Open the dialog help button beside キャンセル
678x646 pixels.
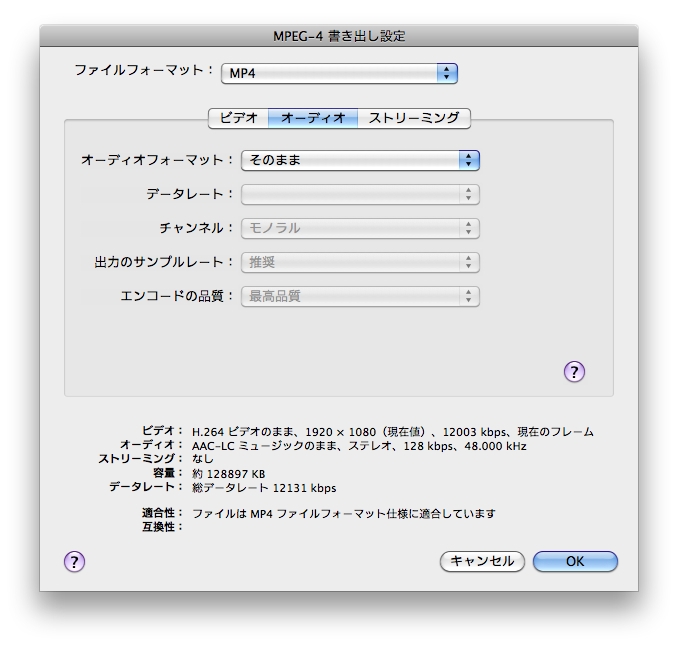click(74, 562)
